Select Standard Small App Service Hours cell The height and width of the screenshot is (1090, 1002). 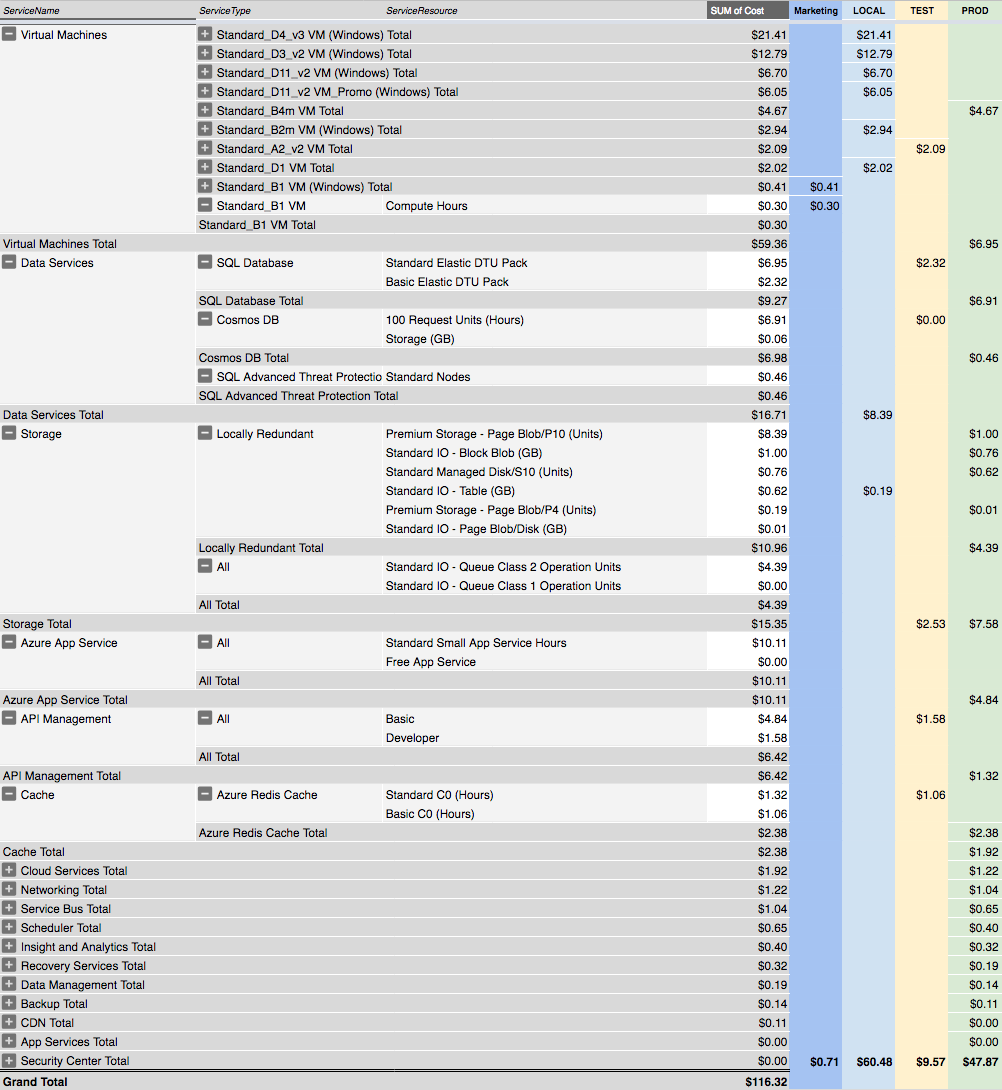544,643
